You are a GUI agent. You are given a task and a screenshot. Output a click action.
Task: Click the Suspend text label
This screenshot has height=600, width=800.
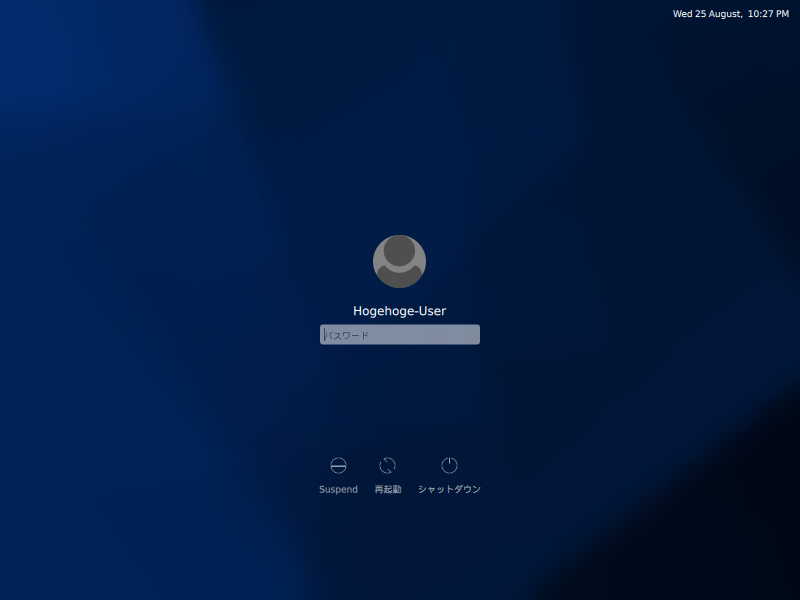(338, 489)
